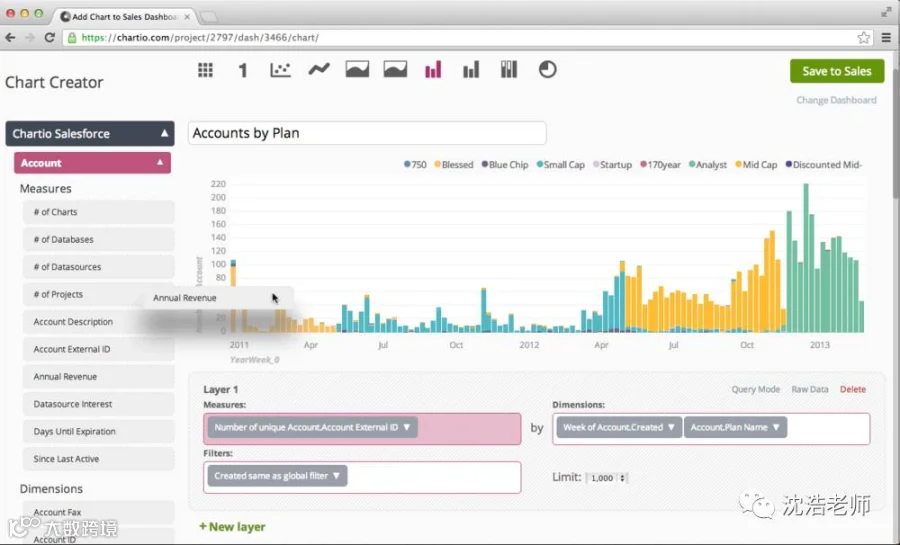Click the tallest green bar in chart
The width and height of the screenshot is (900, 545).
(x=806, y=258)
